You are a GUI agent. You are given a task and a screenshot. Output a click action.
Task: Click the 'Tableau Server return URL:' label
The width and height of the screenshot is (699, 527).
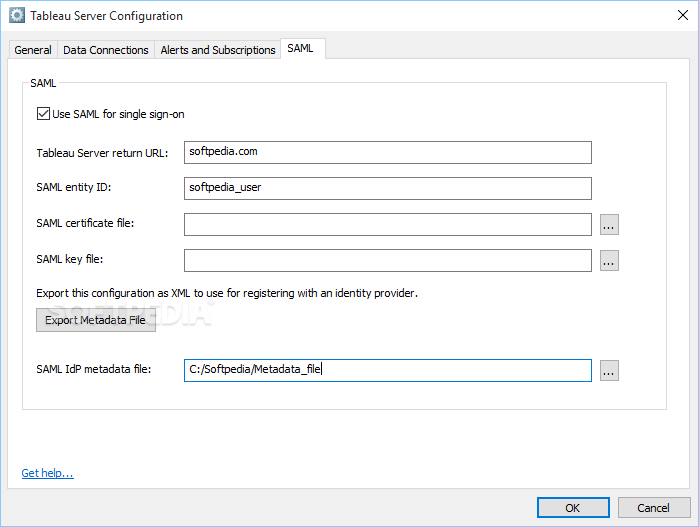coord(102,153)
